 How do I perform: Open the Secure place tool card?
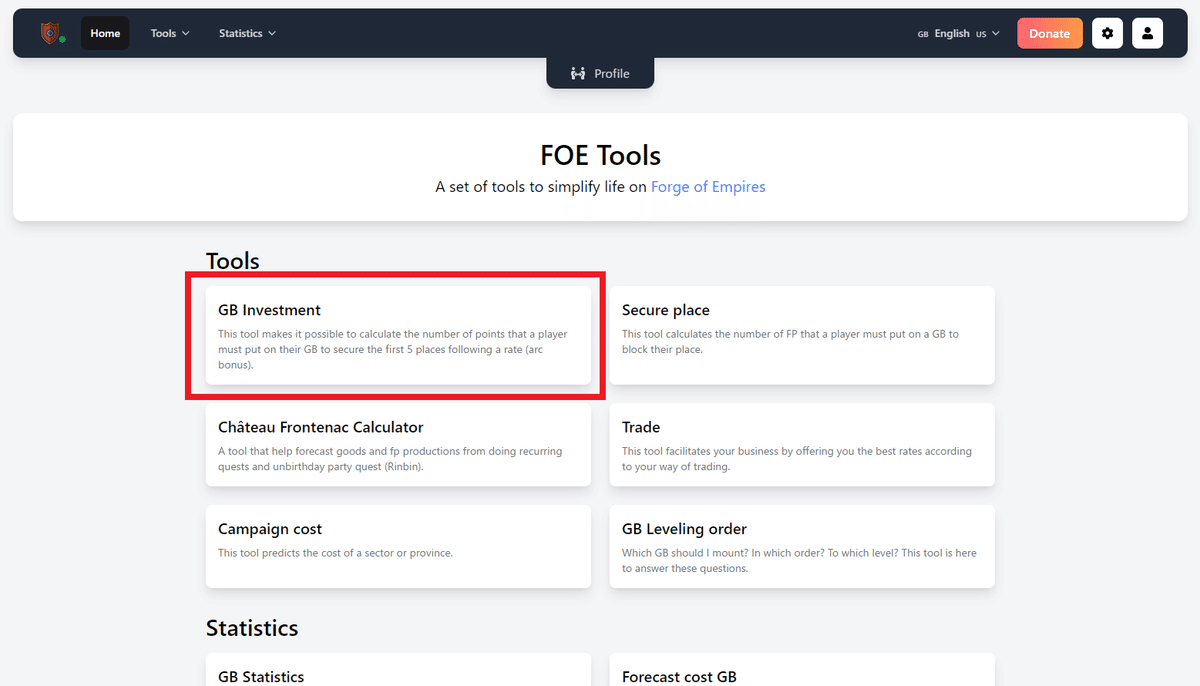pos(801,335)
